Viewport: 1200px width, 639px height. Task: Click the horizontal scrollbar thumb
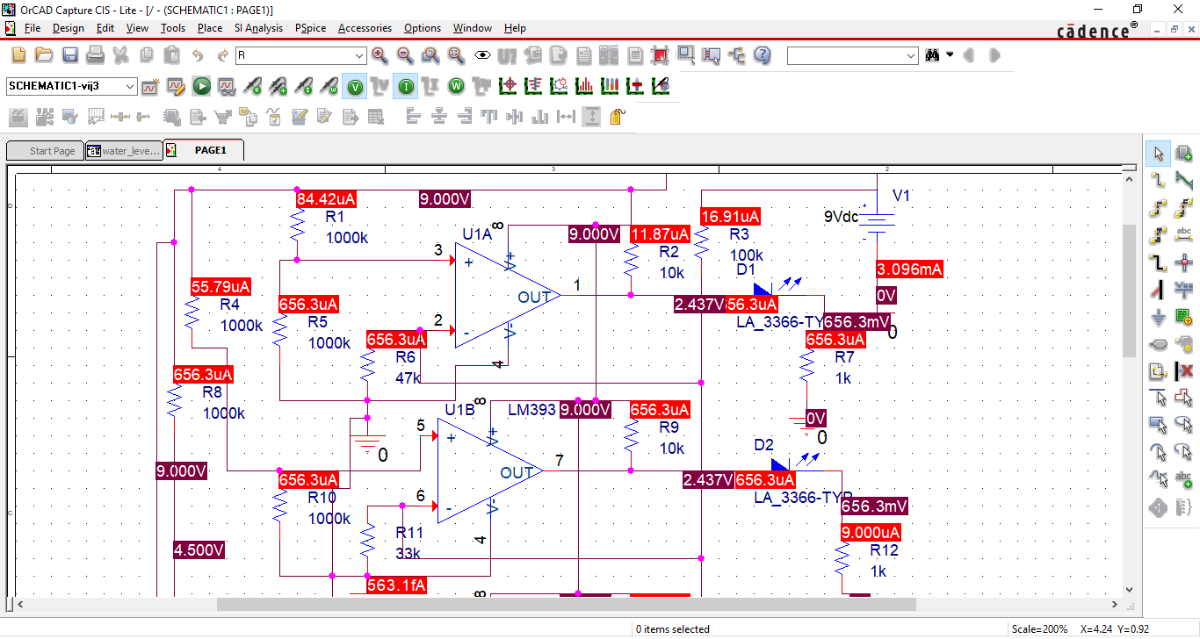[x=566, y=604]
